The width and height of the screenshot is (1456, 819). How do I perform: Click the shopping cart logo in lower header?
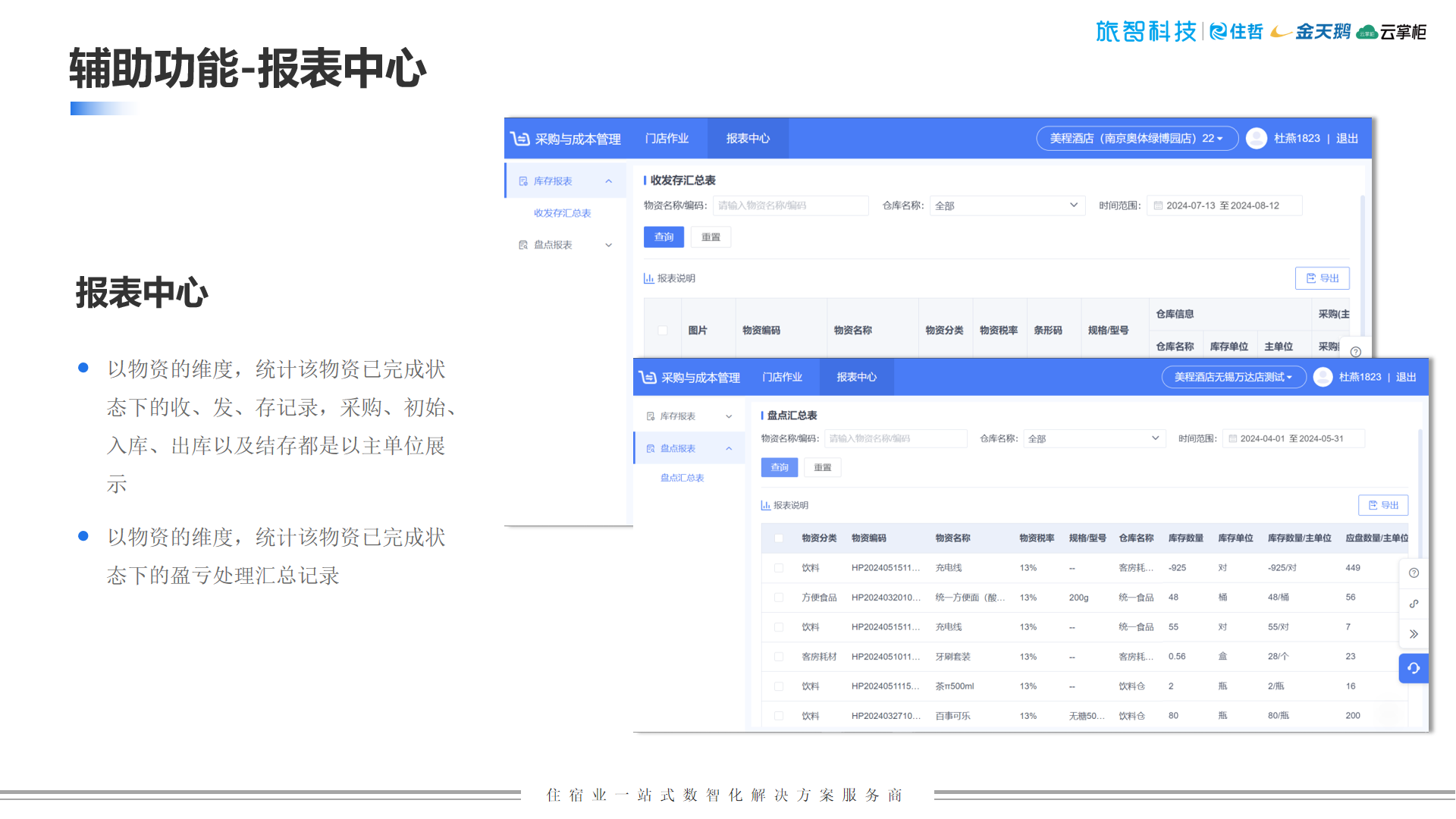coord(648,377)
